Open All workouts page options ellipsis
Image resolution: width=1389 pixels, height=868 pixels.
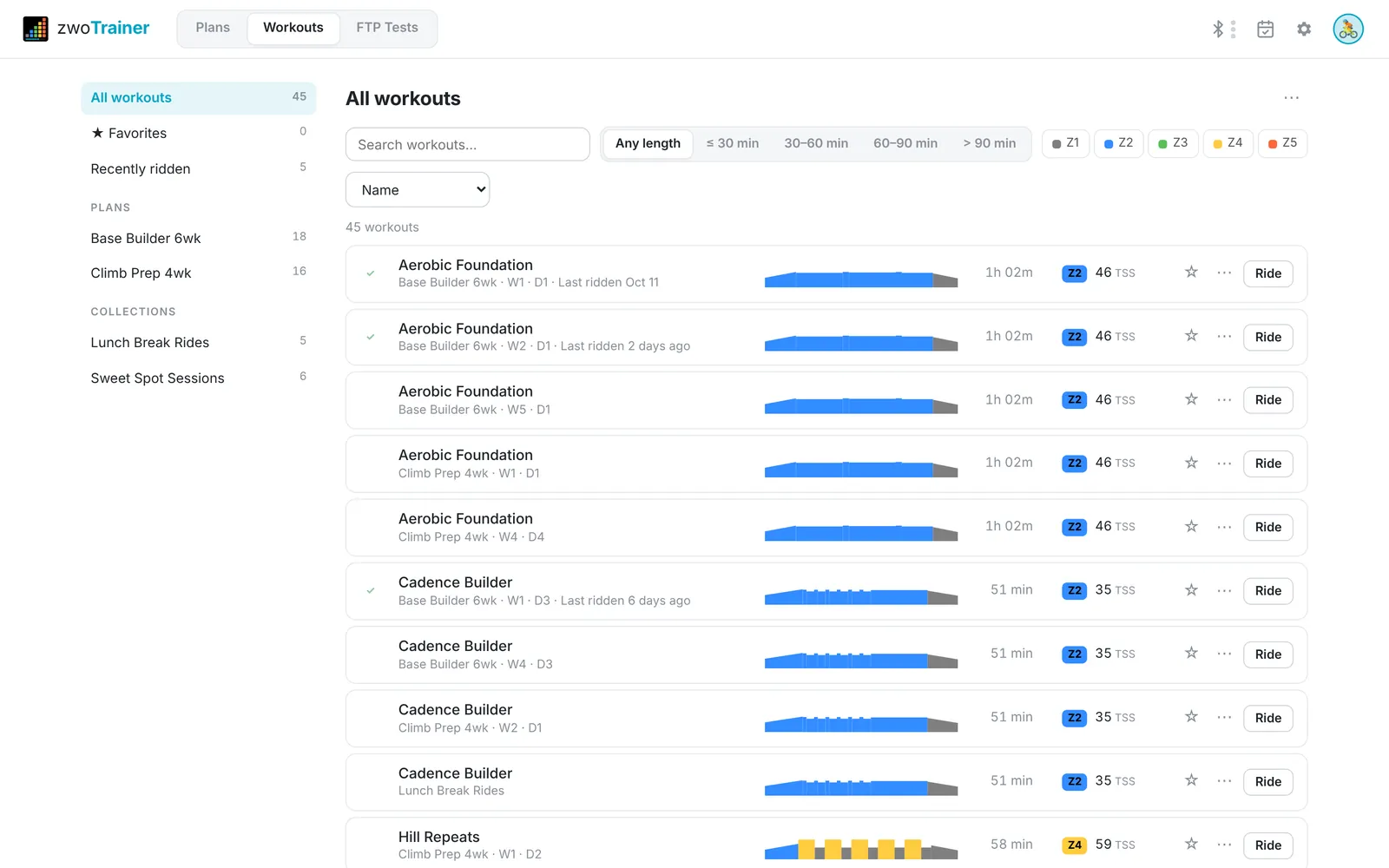pyautogui.click(x=1292, y=98)
